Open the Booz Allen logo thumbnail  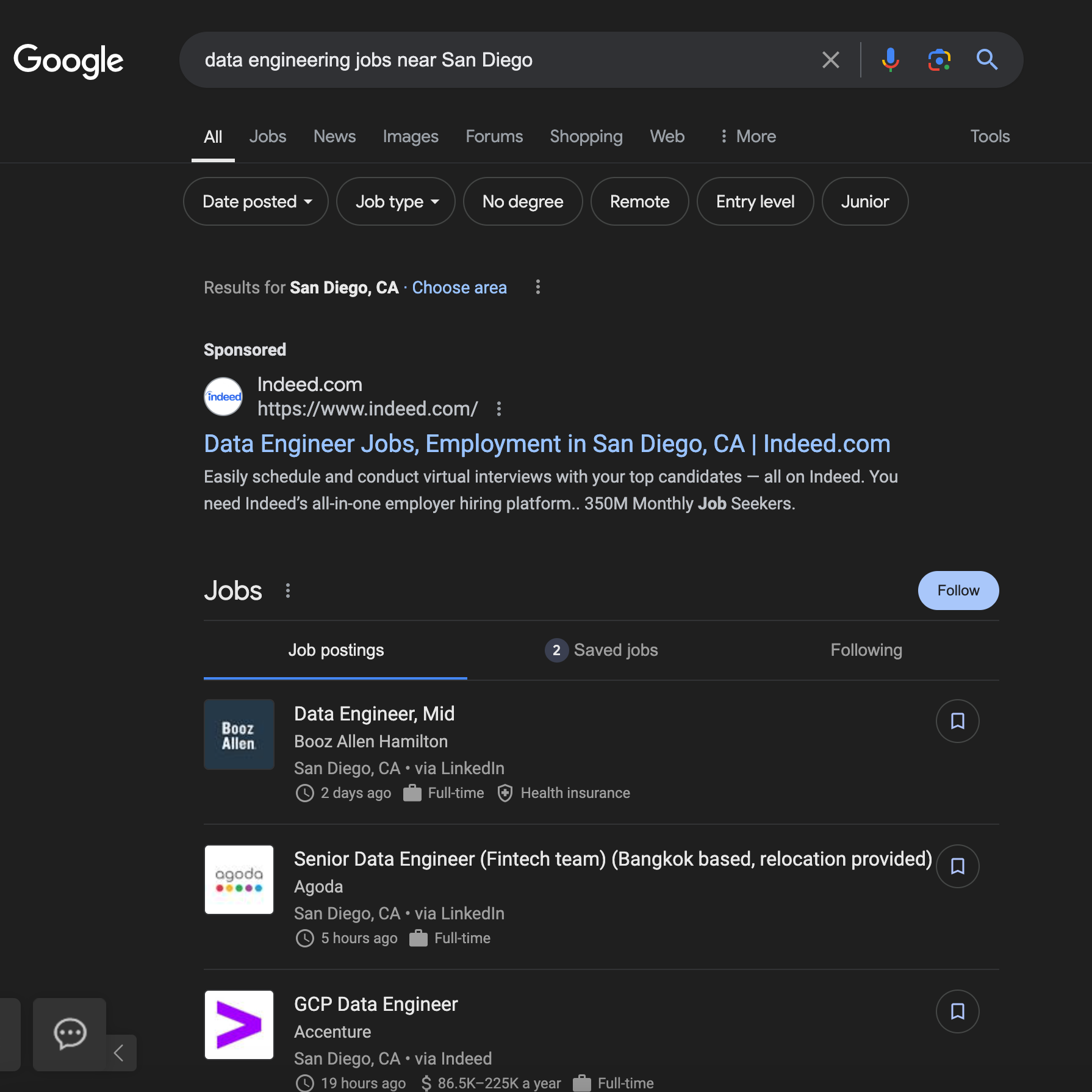tap(239, 735)
